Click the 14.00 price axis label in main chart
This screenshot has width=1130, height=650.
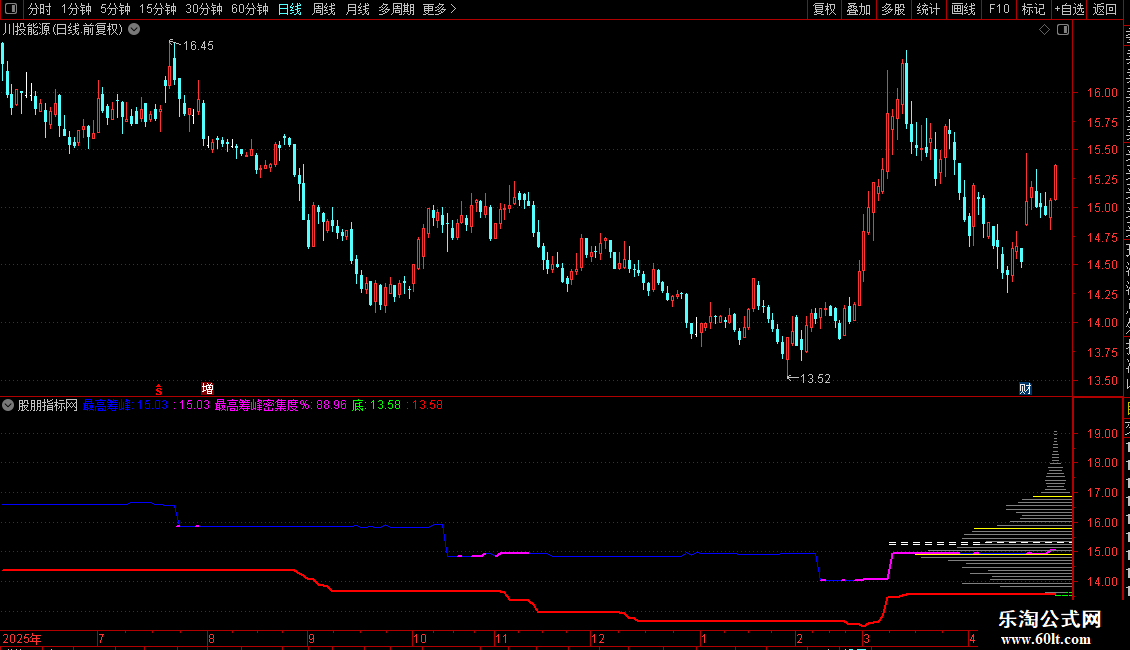1103,323
